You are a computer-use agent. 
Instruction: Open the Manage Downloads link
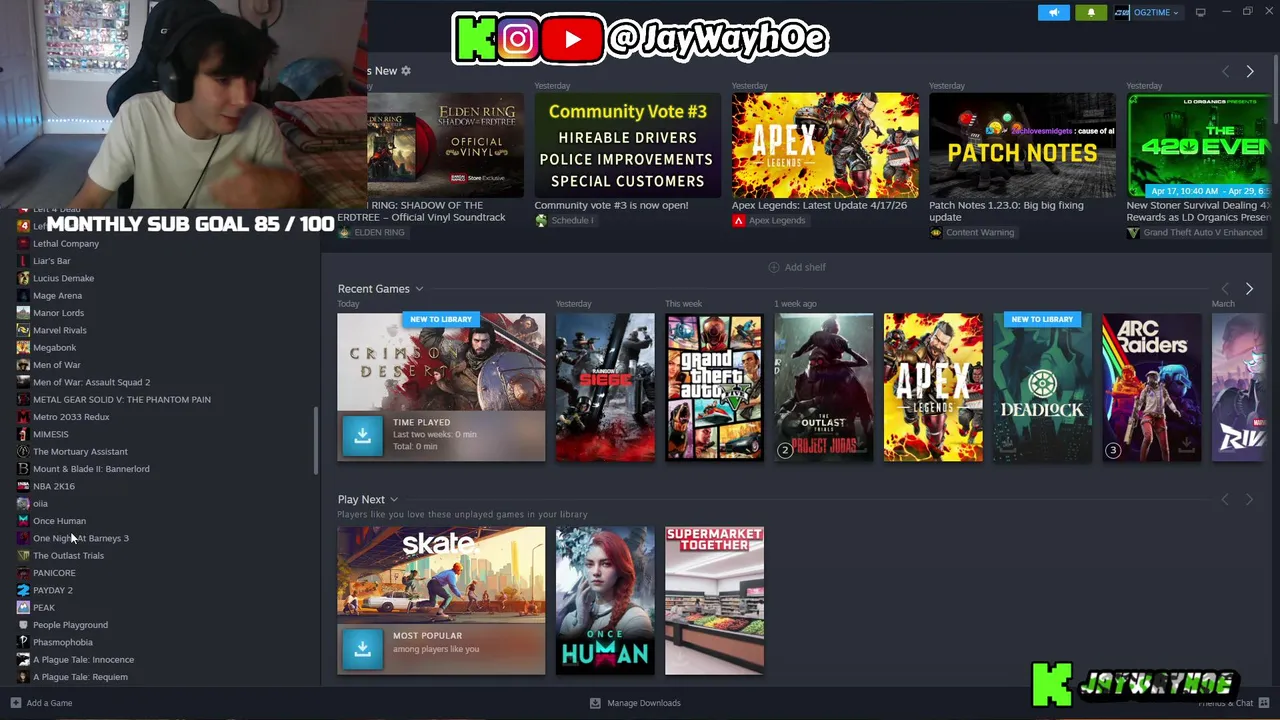644,703
